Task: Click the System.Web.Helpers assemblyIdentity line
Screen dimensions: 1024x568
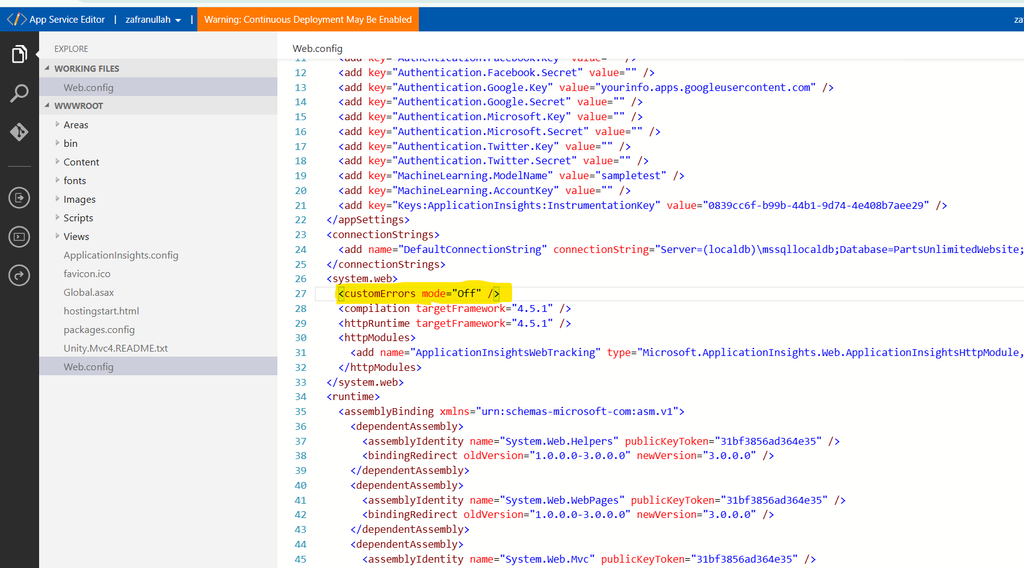Action: (x=601, y=441)
